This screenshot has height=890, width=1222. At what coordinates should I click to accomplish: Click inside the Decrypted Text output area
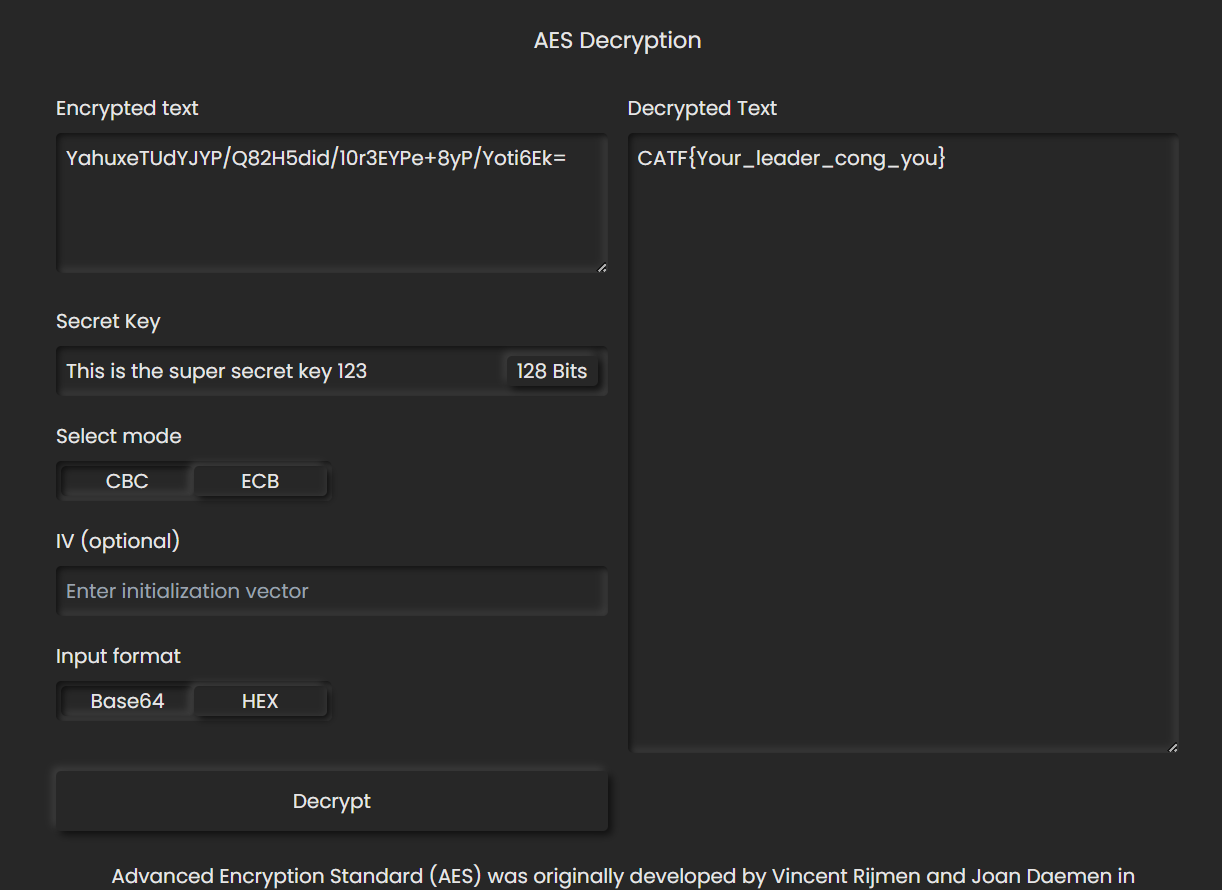tap(903, 444)
